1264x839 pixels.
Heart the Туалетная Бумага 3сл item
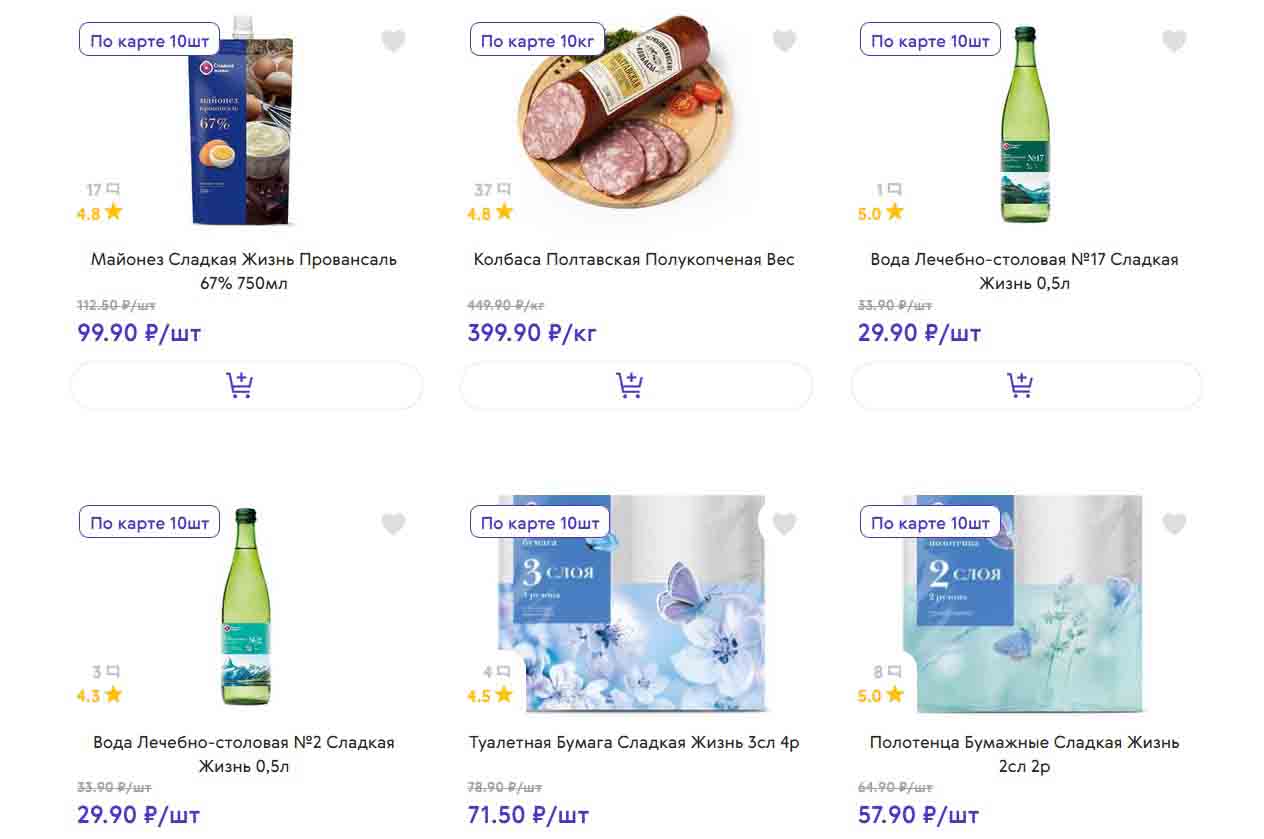pyautogui.click(x=784, y=523)
